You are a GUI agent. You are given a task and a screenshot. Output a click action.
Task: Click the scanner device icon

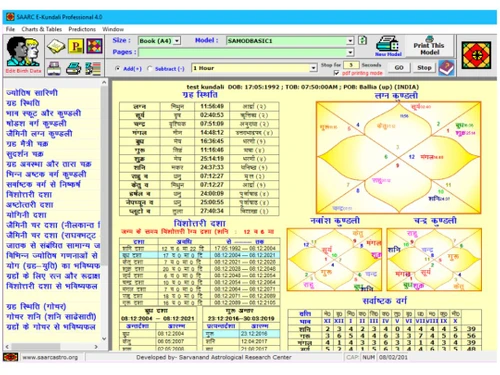click(x=54, y=68)
